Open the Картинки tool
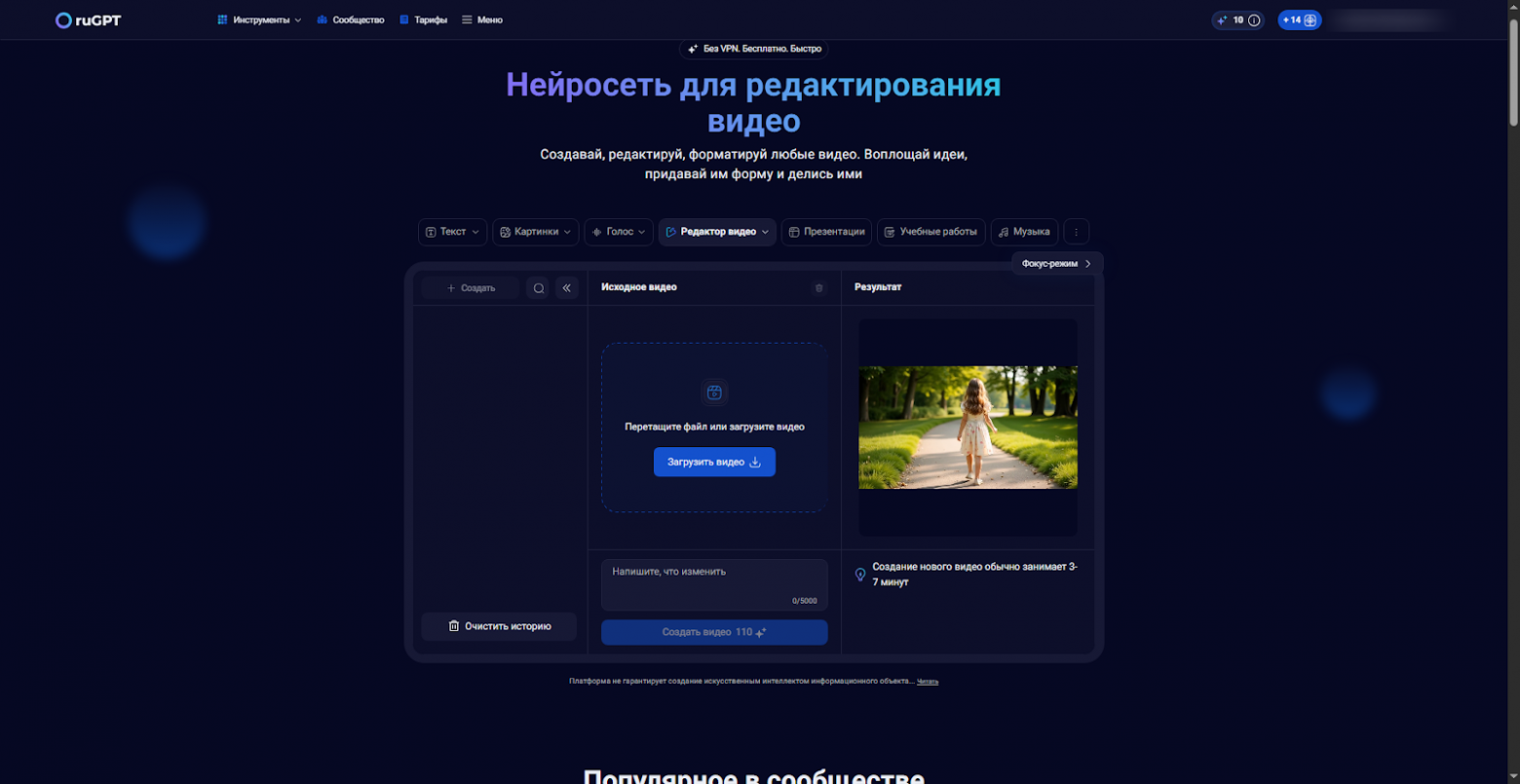This screenshot has height=784, width=1520. click(535, 232)
